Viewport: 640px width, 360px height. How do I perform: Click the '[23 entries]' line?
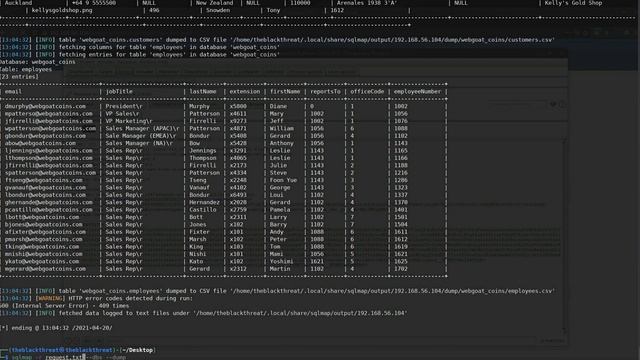coord(19,77)
